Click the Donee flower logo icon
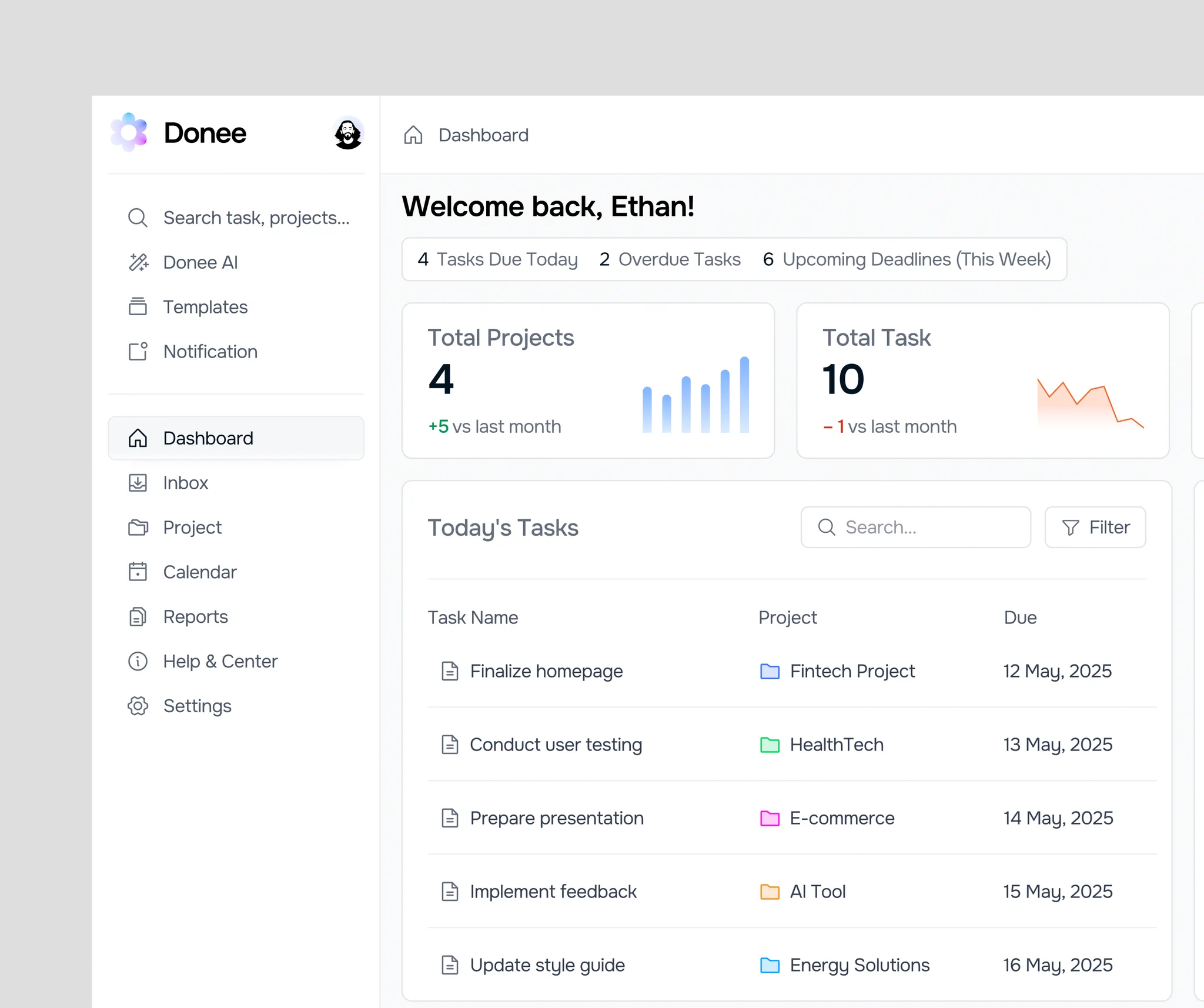 point(129,132)
